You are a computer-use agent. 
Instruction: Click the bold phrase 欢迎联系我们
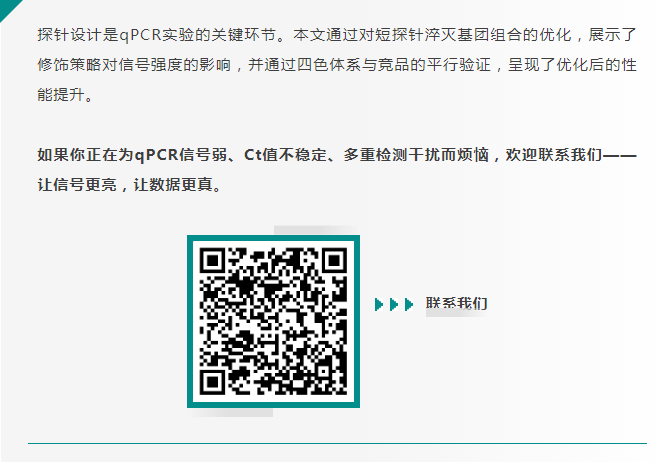(x=554, y=155)
